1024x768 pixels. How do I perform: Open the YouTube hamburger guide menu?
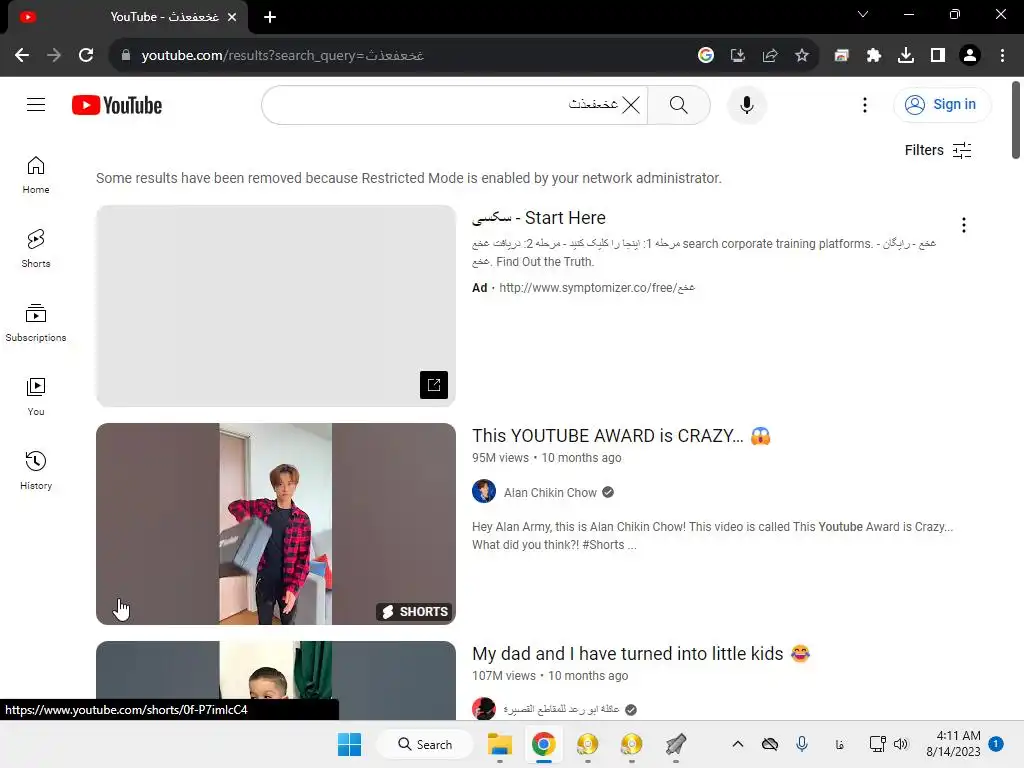pyautogui.click(x=36, y=104)
